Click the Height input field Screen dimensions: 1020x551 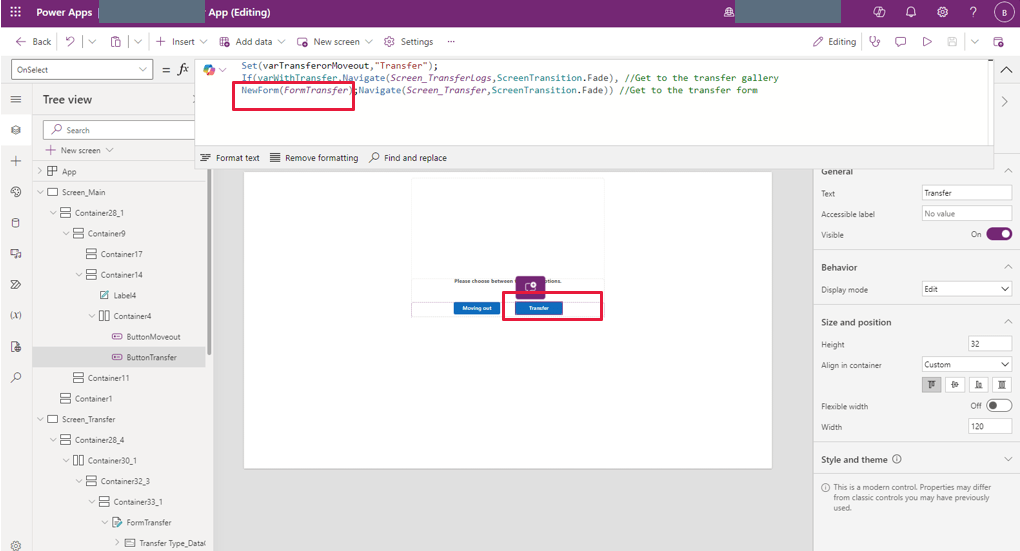point(989,344)
